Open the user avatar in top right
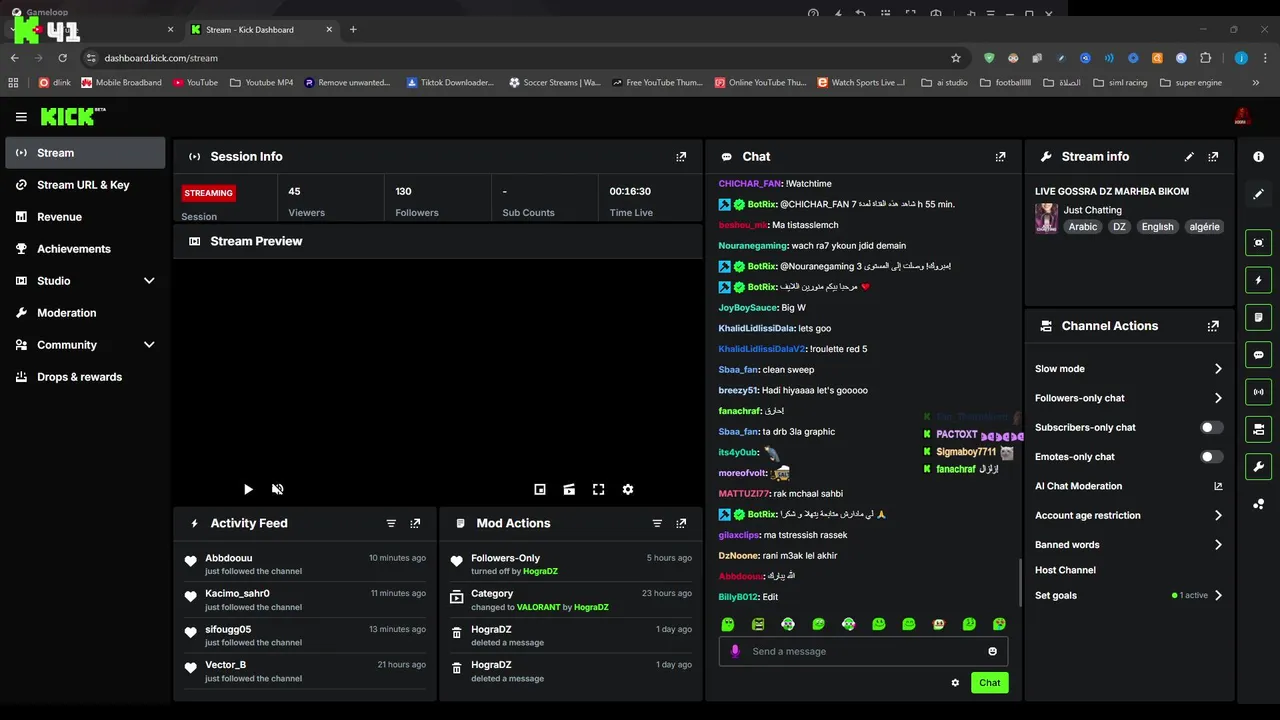 1243,117
